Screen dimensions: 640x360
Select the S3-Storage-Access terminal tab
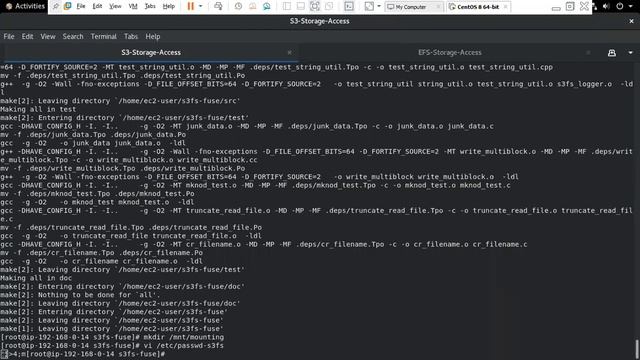coord(151,52)
